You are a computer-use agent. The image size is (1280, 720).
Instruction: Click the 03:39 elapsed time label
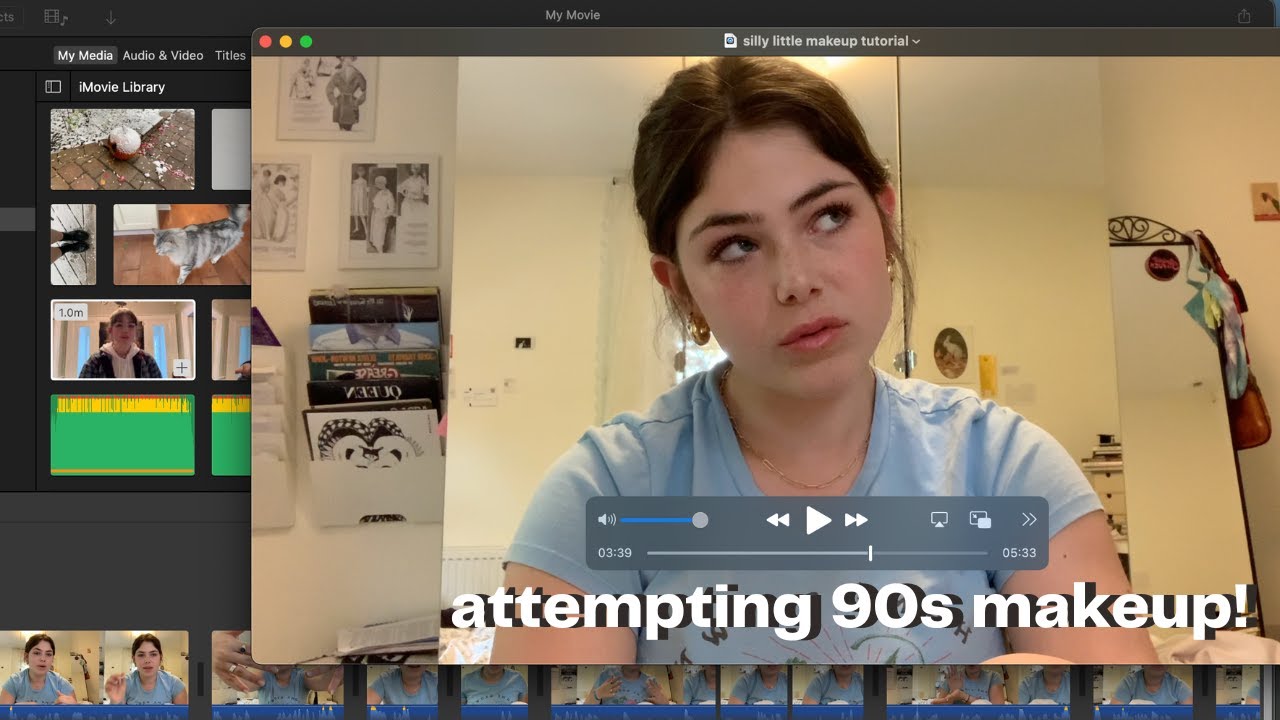(615, 553)
